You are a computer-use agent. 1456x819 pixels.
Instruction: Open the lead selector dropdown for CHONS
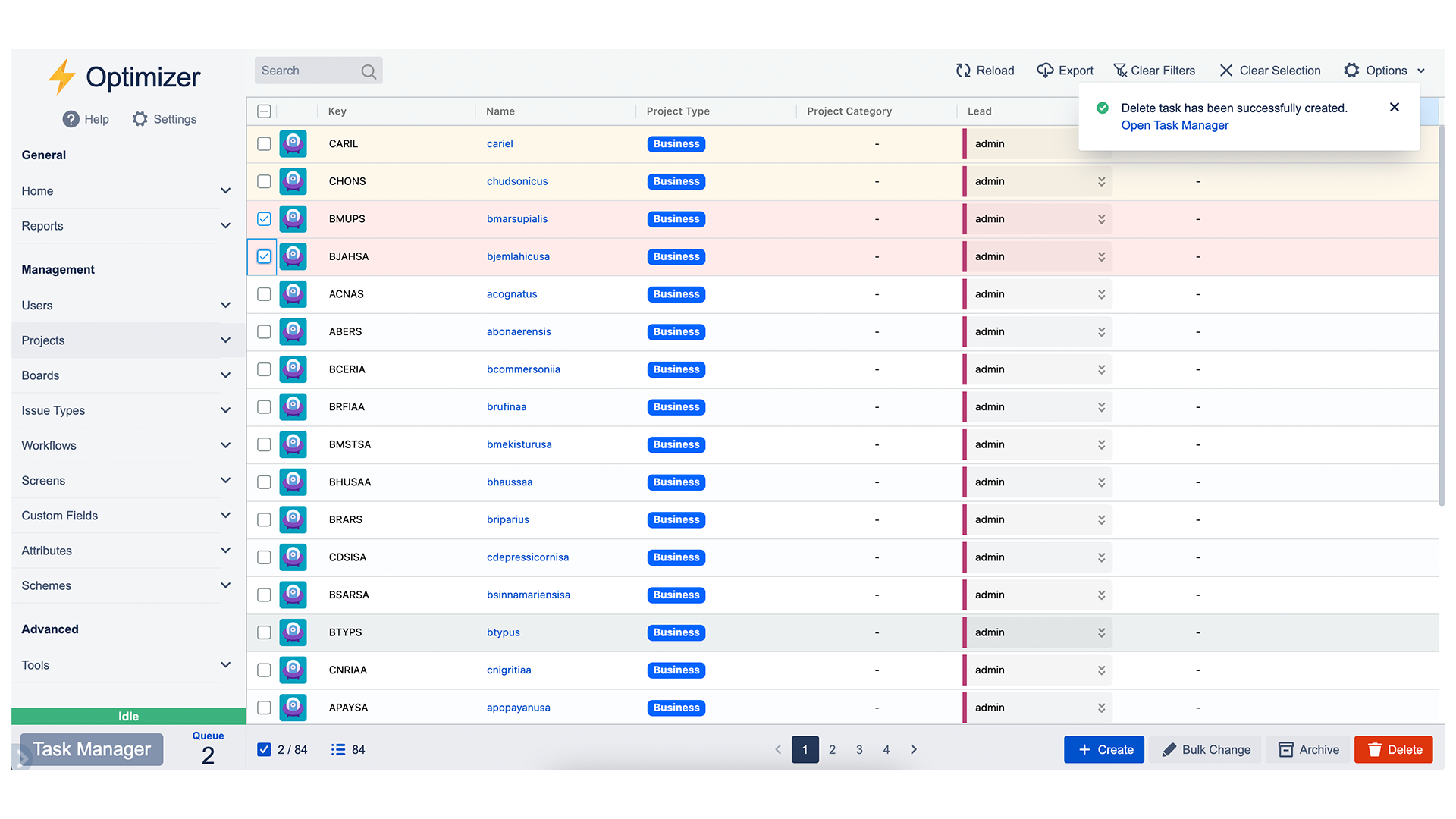pyautogui.click(x=1101, y=181)
